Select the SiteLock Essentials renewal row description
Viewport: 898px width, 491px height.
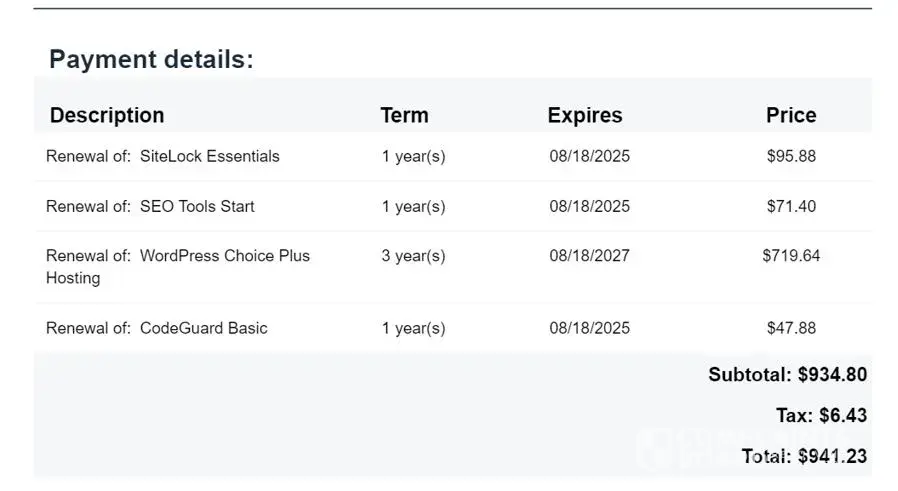[x=163, y=156]
